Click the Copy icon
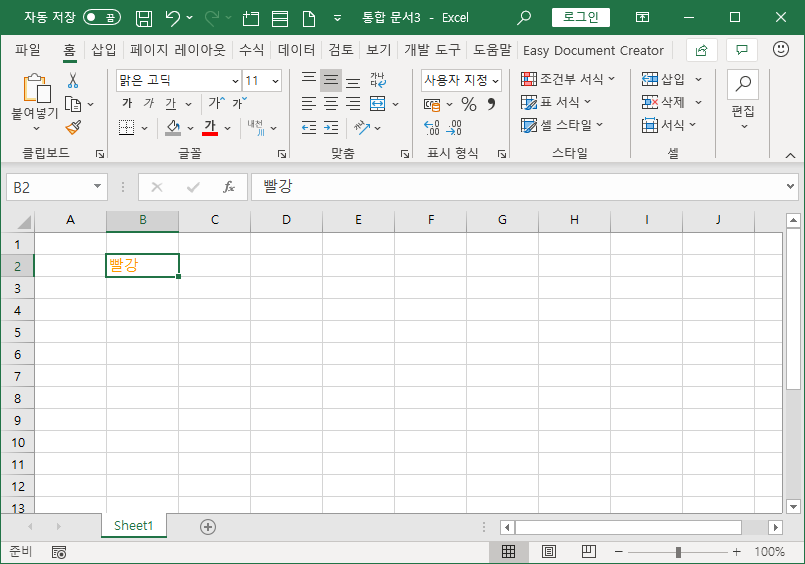805x564 pixels. pos(73,104)
